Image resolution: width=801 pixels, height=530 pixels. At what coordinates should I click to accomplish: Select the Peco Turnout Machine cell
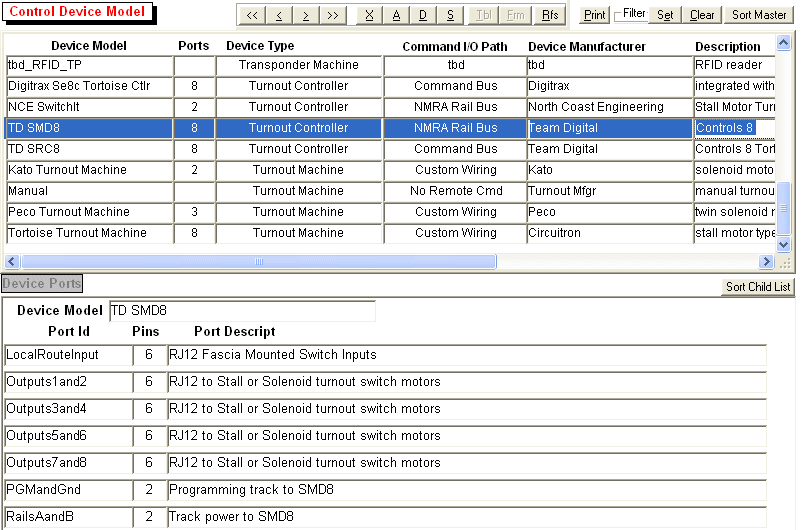(x=89, y=212)
